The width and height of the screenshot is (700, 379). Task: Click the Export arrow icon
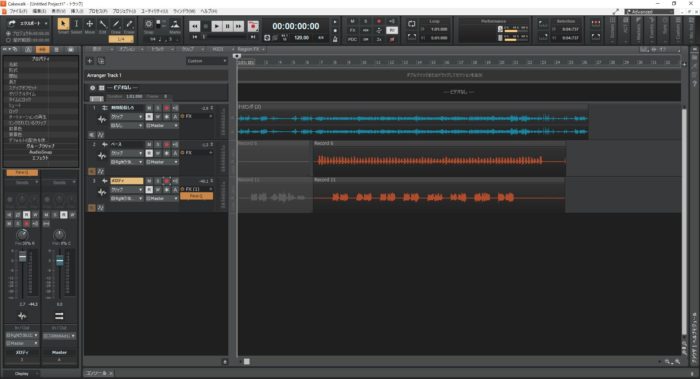click(x=12, y=23)
